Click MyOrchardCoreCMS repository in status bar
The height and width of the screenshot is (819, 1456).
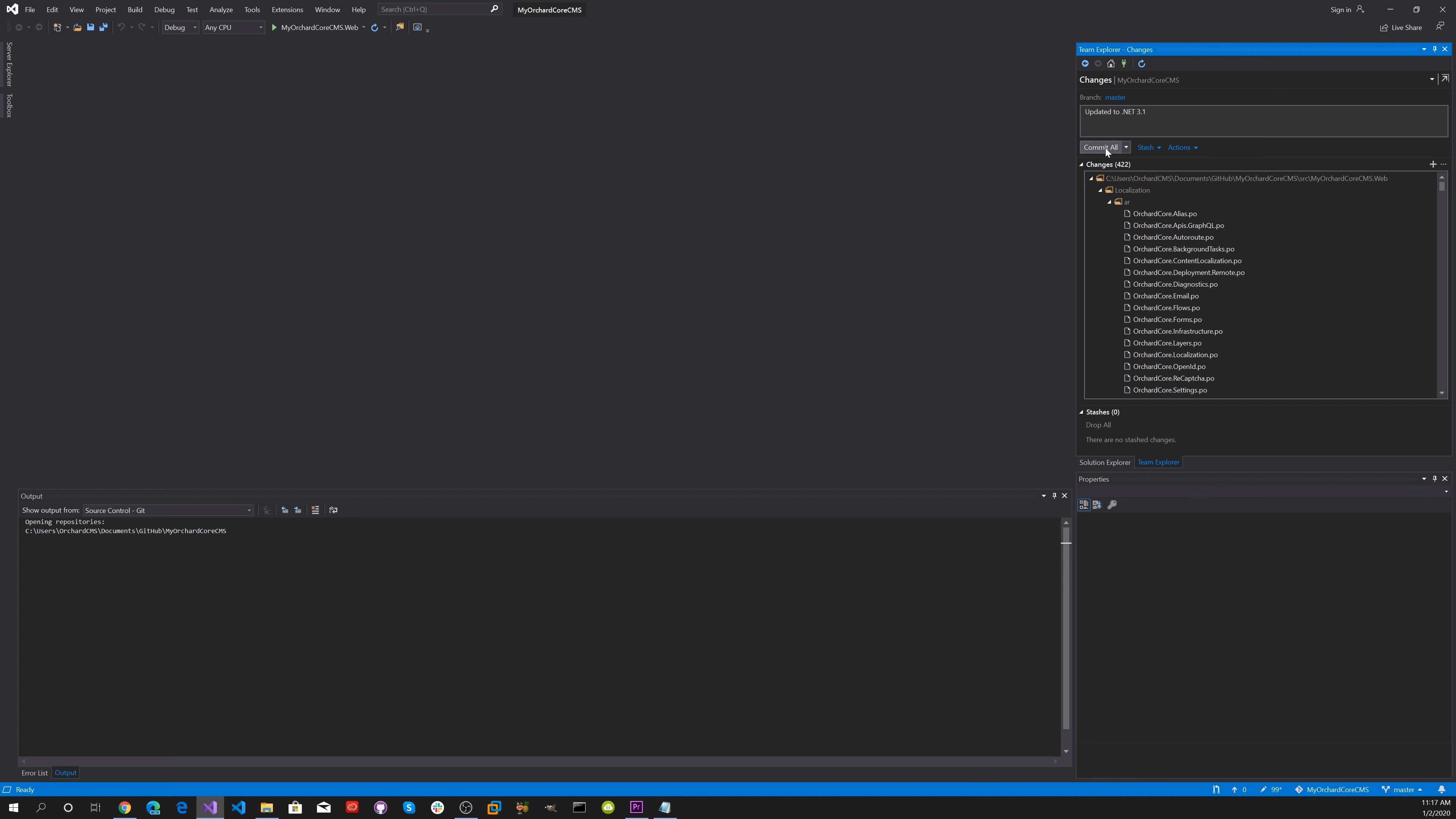1332,789
